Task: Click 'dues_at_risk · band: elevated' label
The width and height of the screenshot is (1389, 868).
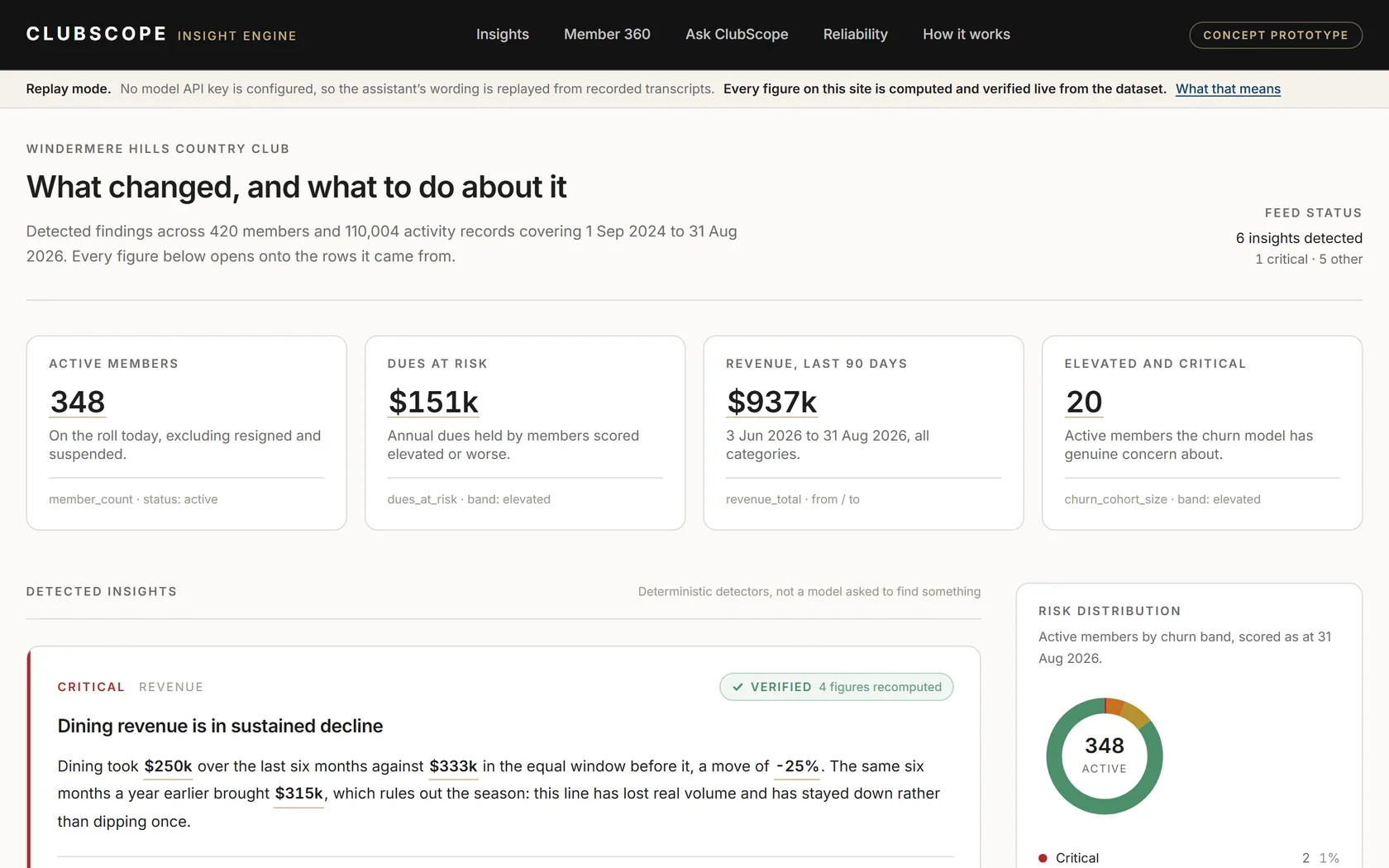Action: [x=469, y=499]
